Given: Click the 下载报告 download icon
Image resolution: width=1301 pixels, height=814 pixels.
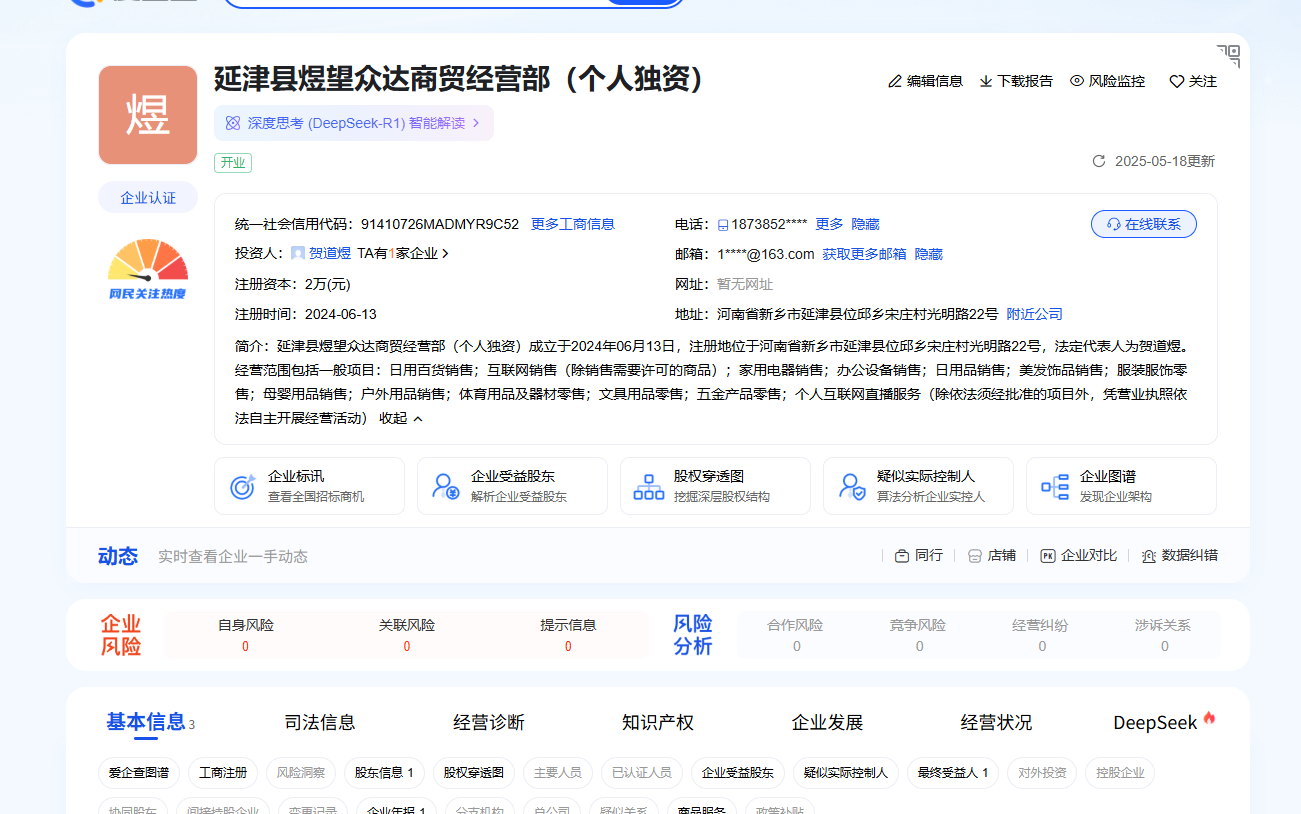Looking at the screenshot, I should [984, 81].
